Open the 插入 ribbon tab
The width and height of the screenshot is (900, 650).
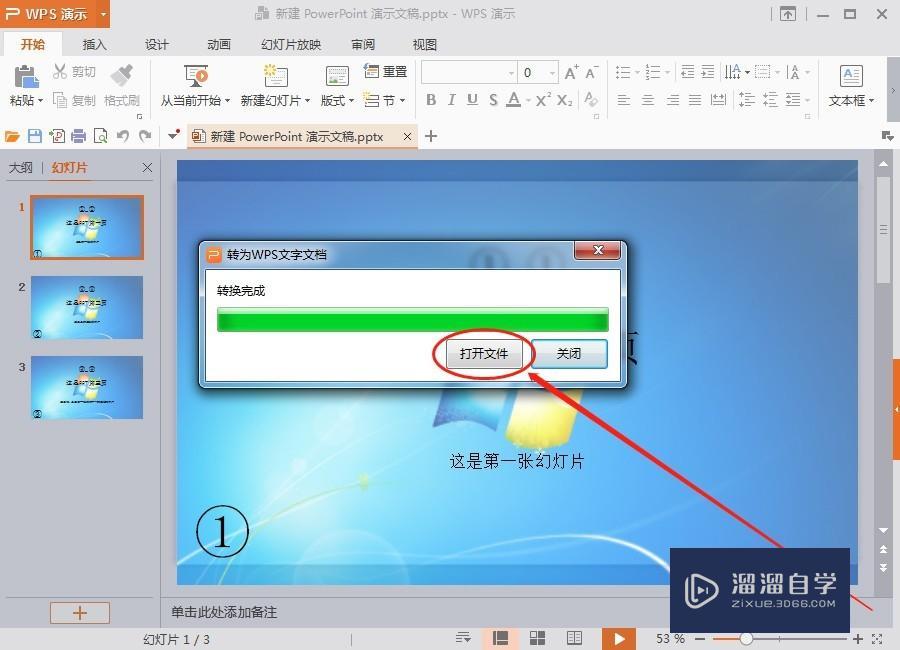pos(94,44)
